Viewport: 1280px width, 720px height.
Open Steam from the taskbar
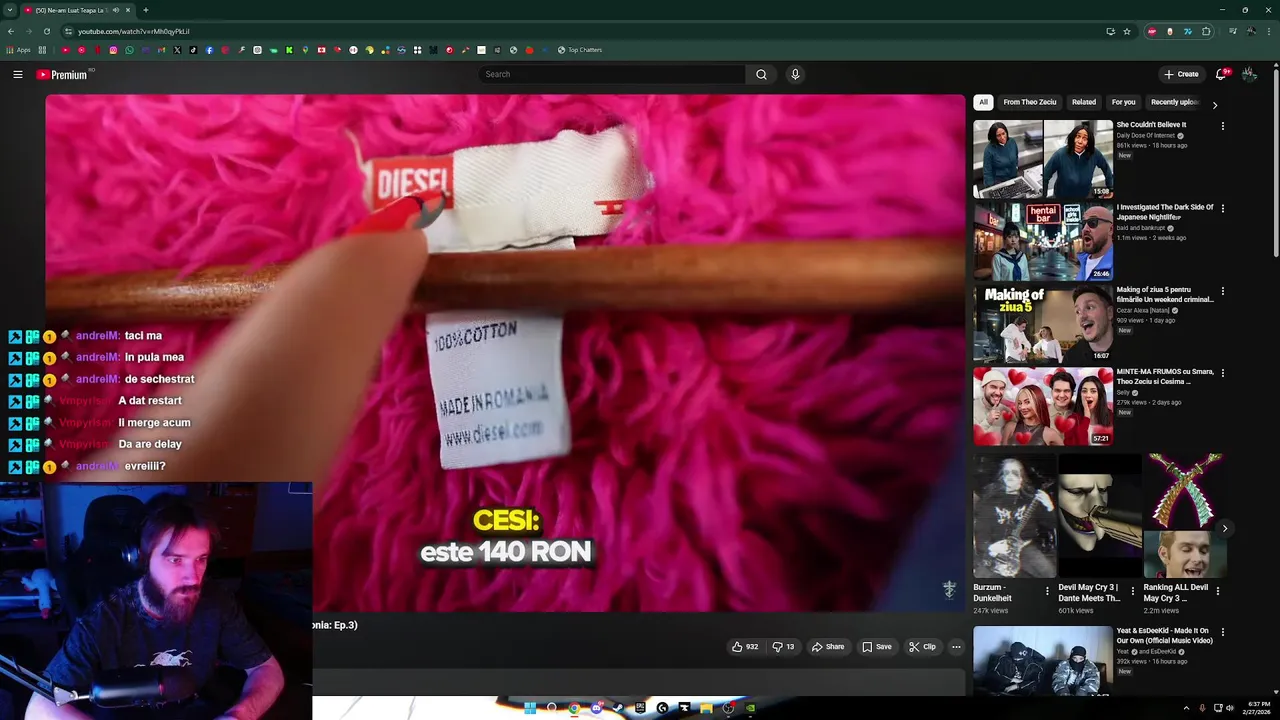(618, 708)
